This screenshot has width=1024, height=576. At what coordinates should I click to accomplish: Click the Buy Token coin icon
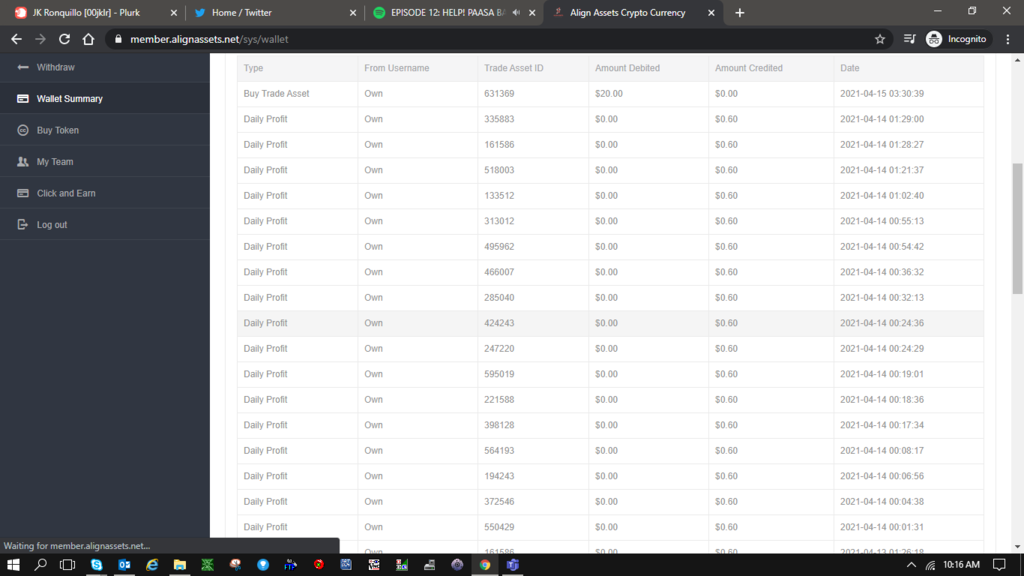tap(23, 130)
